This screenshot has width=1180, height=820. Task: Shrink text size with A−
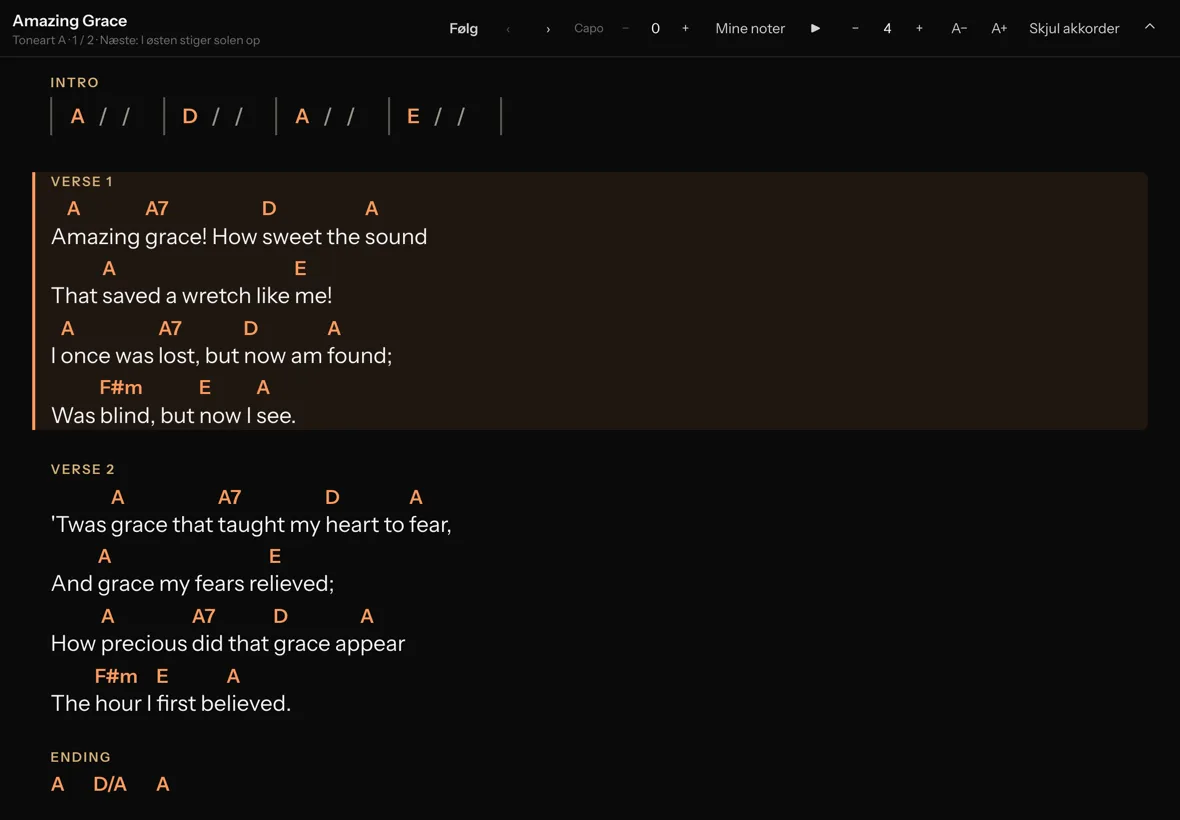click(x=959, y=29)
